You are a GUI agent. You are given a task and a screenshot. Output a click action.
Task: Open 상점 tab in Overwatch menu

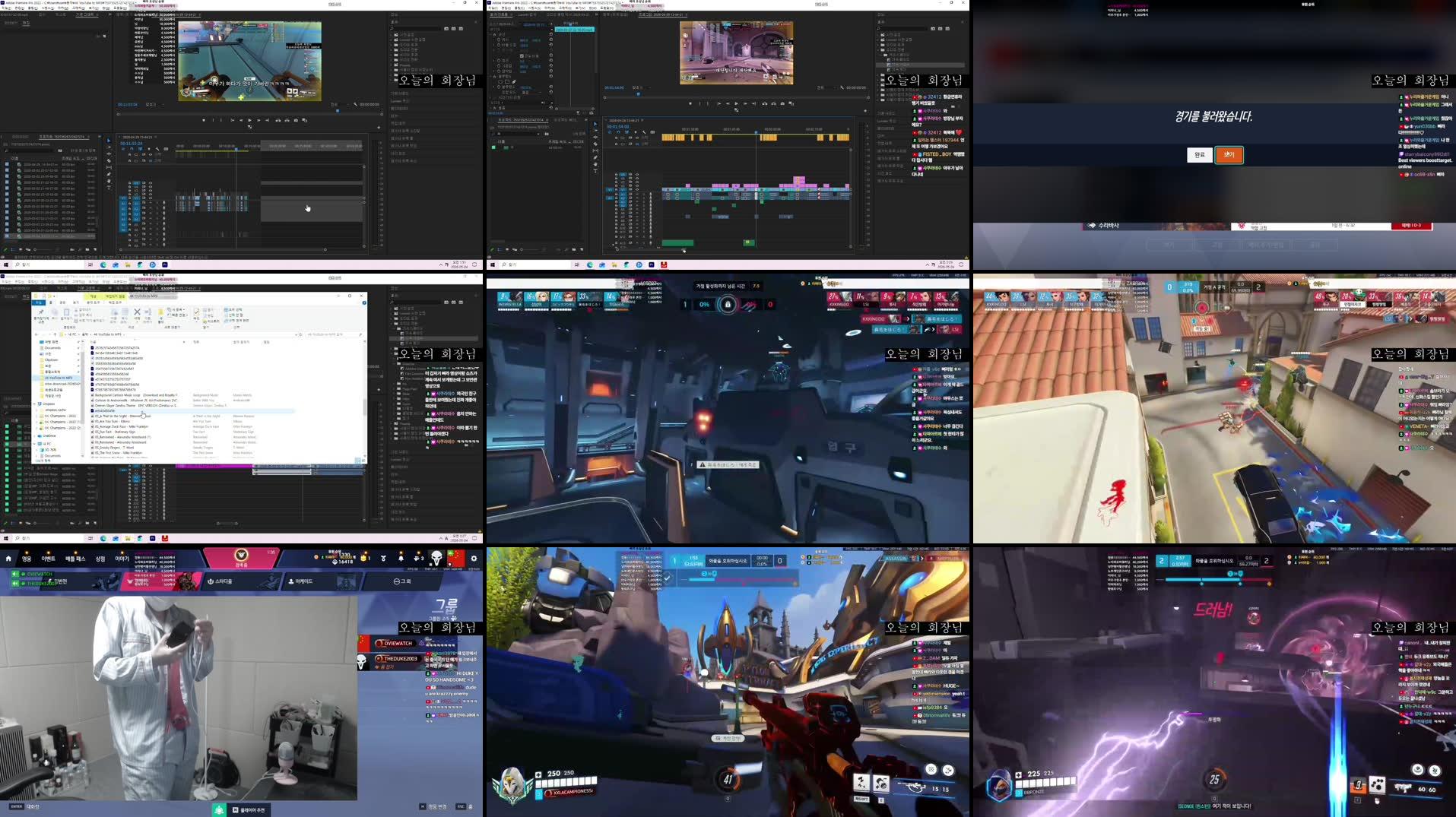(100, 559)
